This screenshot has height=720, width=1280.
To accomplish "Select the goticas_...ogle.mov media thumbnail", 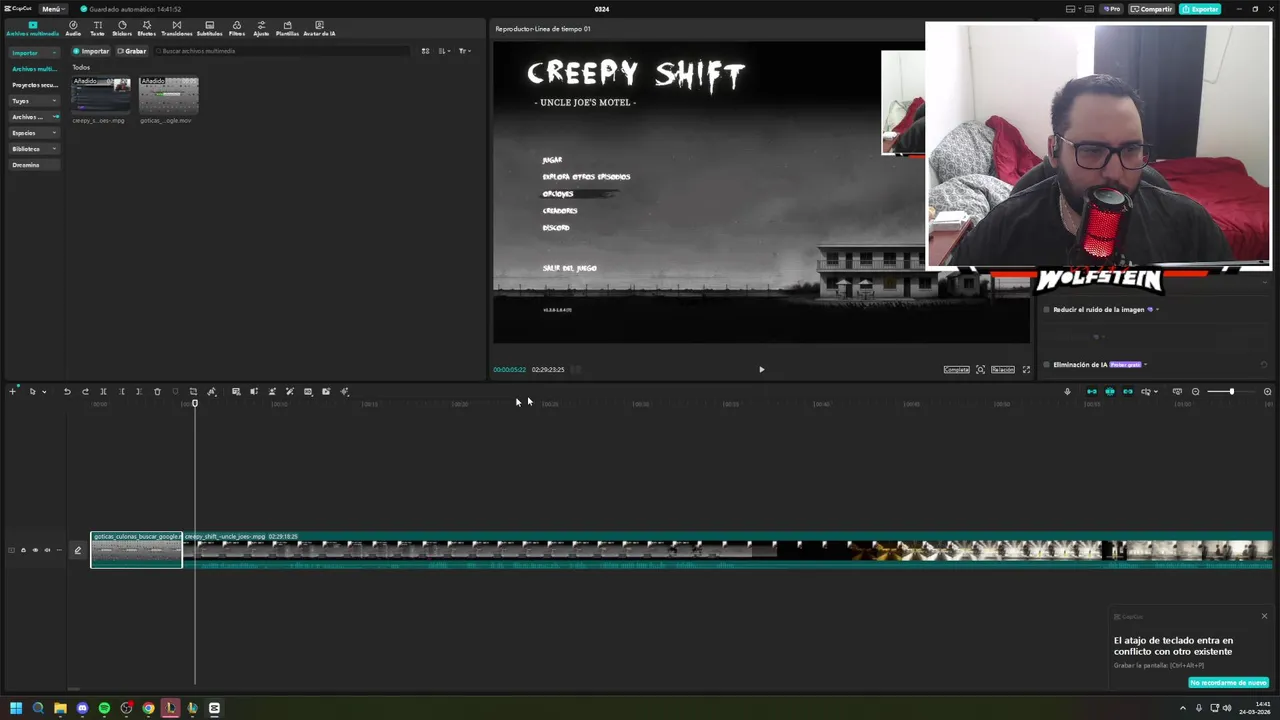I will coord(169,96).
